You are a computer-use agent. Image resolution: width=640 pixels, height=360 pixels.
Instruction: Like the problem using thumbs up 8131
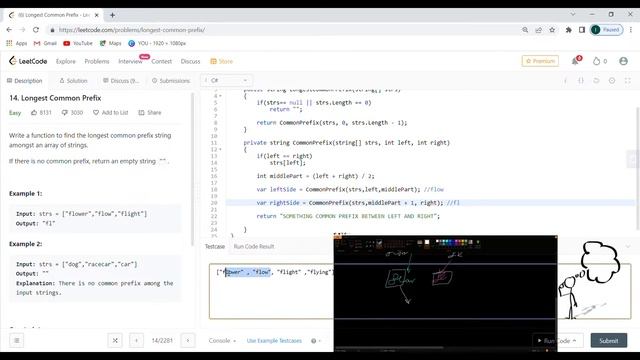[x=41, y=113]
